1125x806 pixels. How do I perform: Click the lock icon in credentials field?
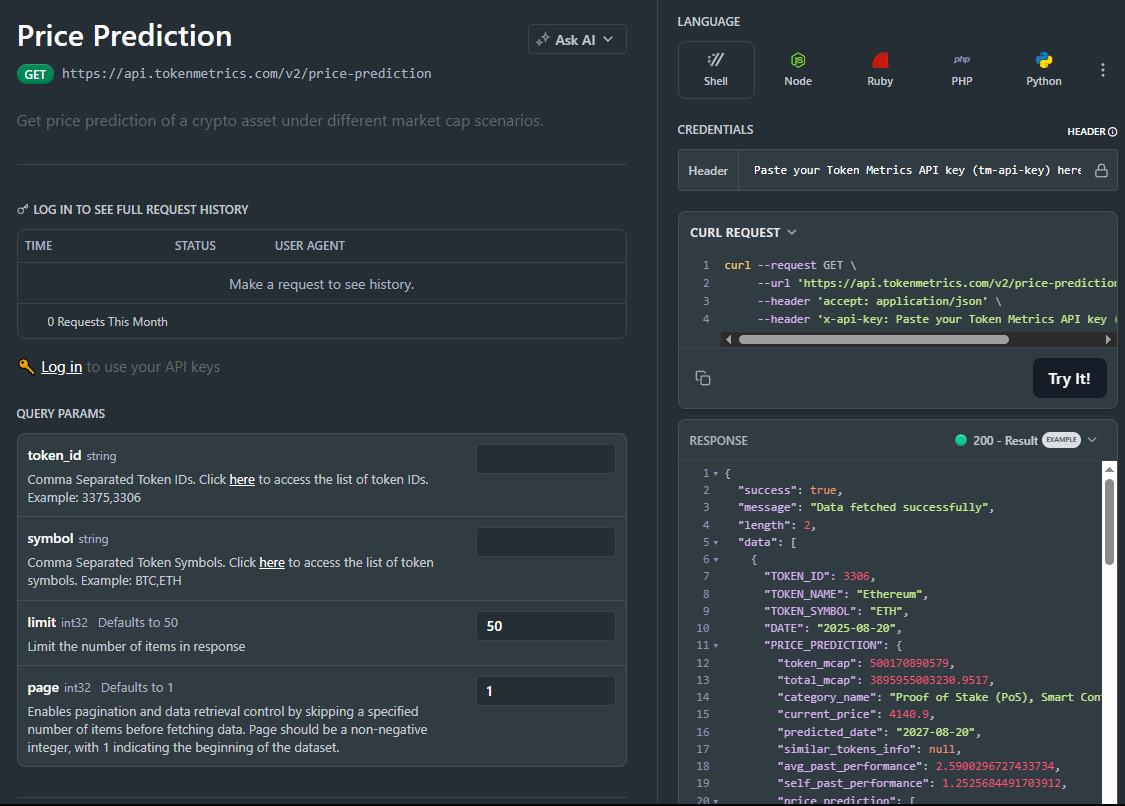(x=1101, y=170)
